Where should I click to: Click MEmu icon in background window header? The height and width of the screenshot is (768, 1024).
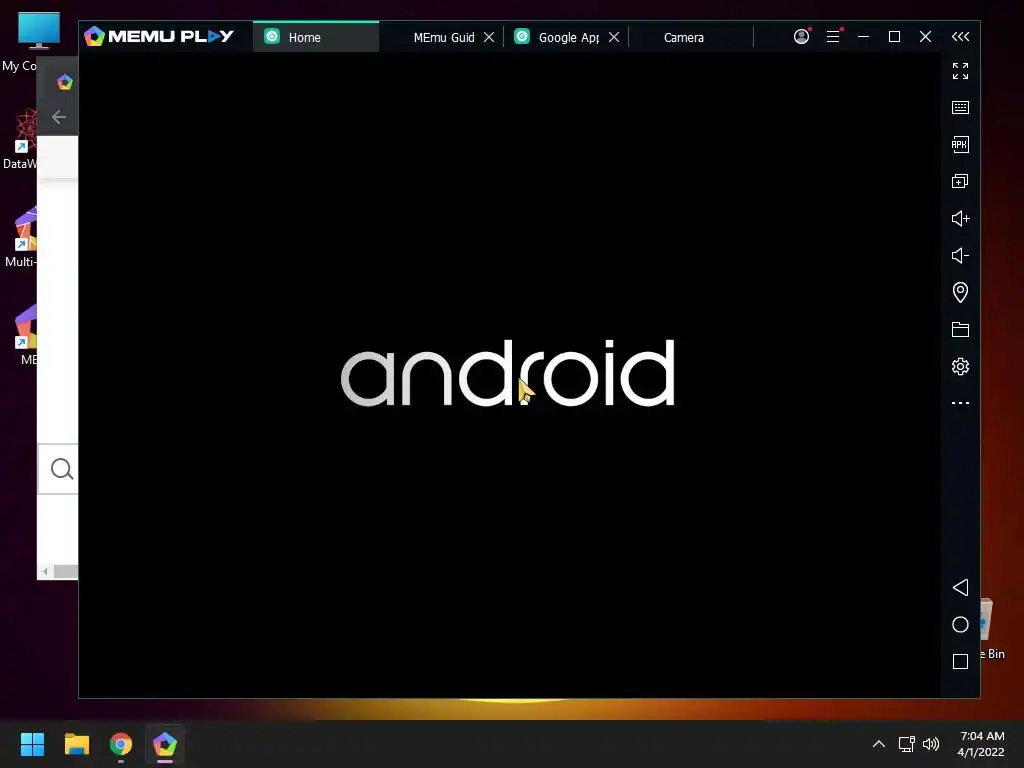point(65,82)
